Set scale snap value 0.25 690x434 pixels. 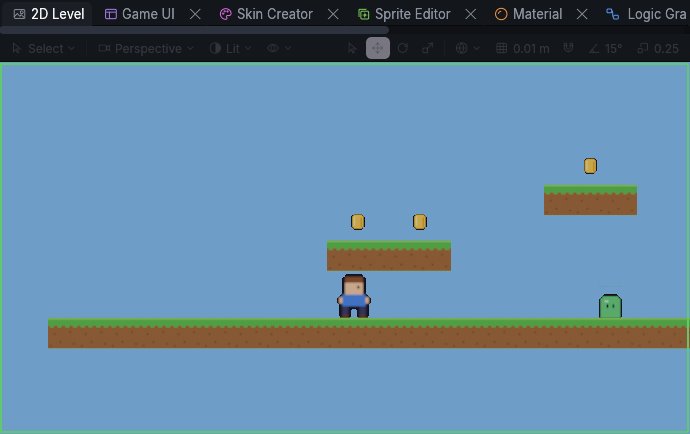click(x=666, y=48)
